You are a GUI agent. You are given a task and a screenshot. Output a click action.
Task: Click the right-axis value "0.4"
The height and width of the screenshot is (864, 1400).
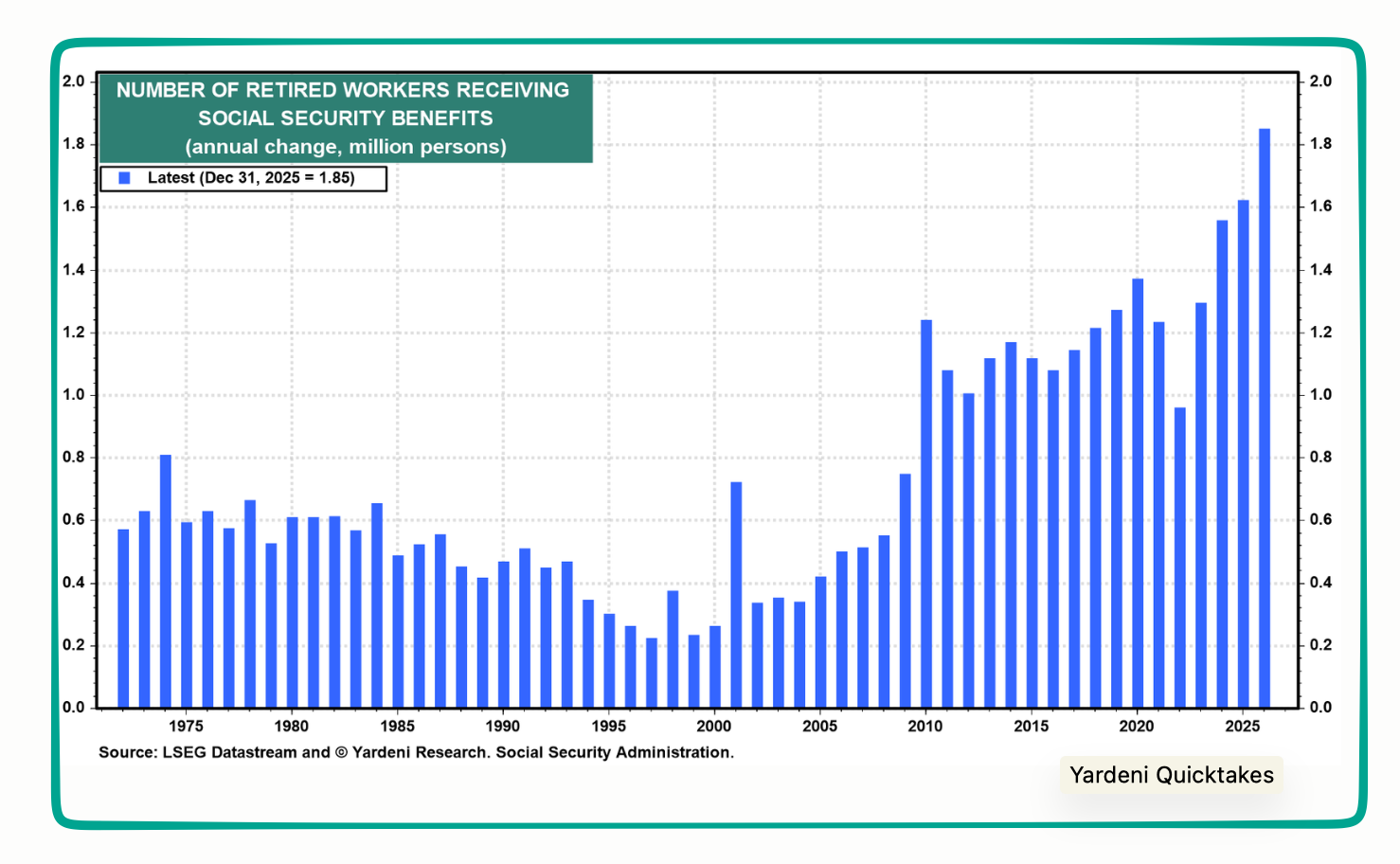click(1320, 583)
